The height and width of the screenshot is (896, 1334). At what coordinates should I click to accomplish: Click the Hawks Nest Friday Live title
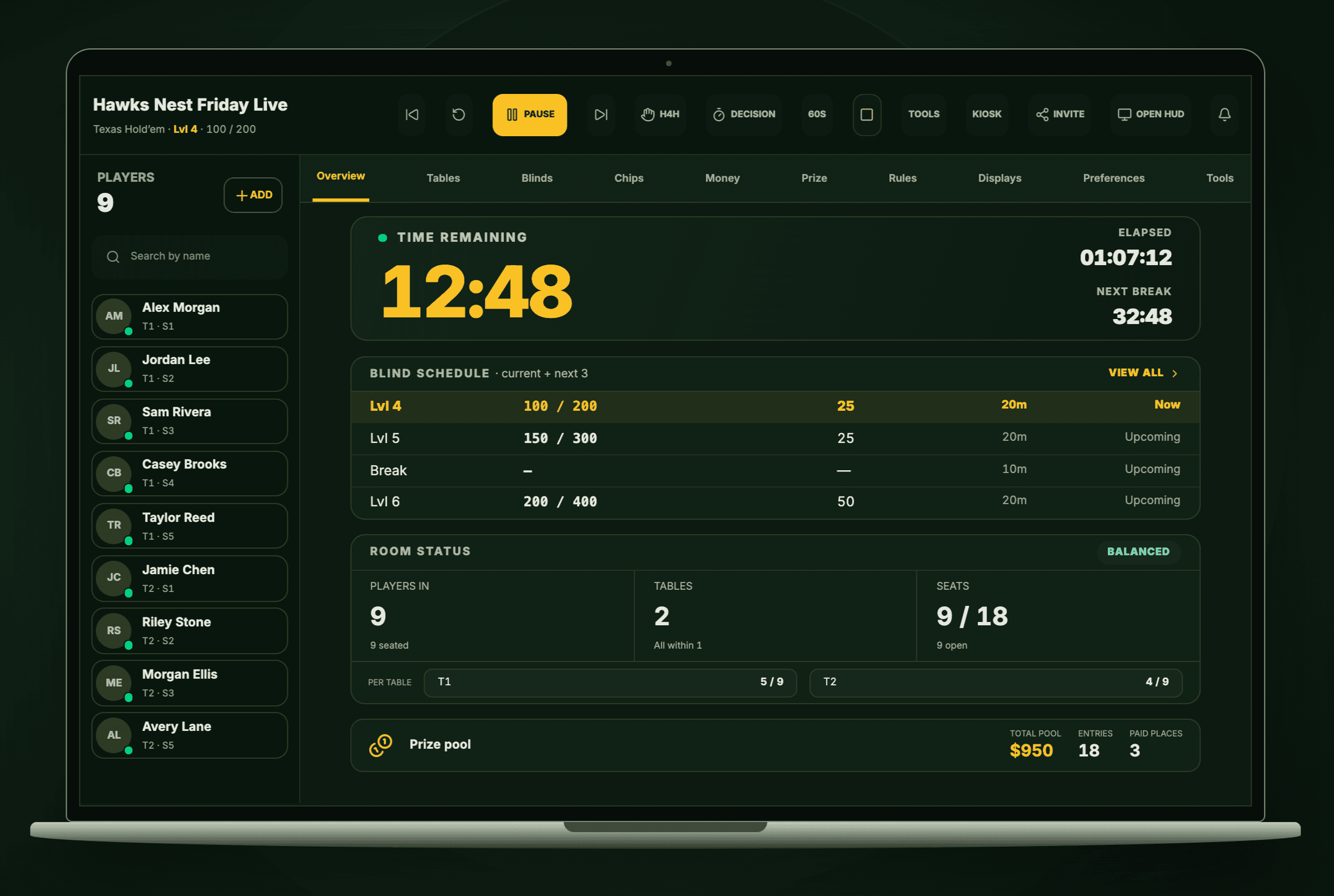pos(190,105)
